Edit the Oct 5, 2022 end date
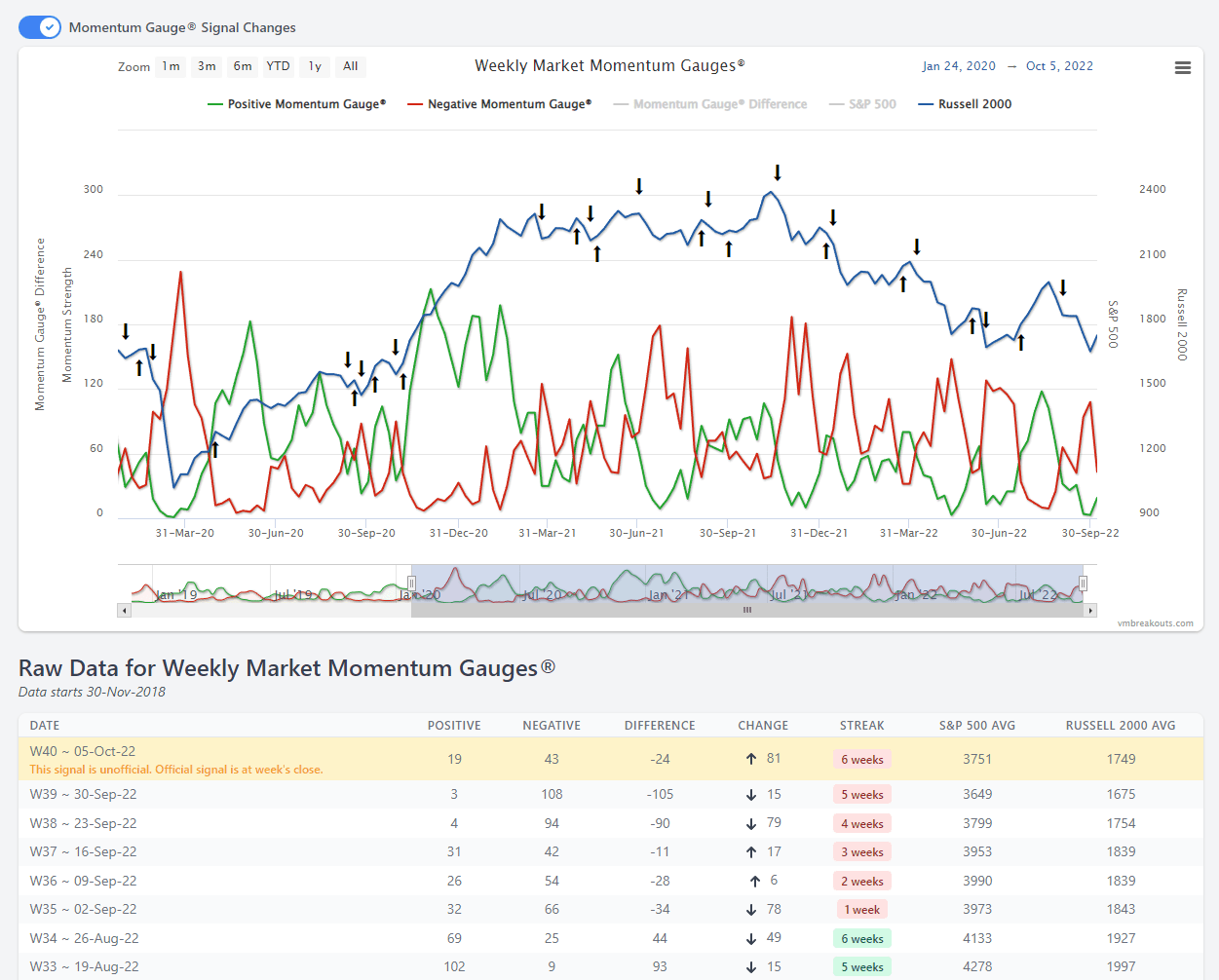This screenshot has height=980, width=1219. [1059, 66]
